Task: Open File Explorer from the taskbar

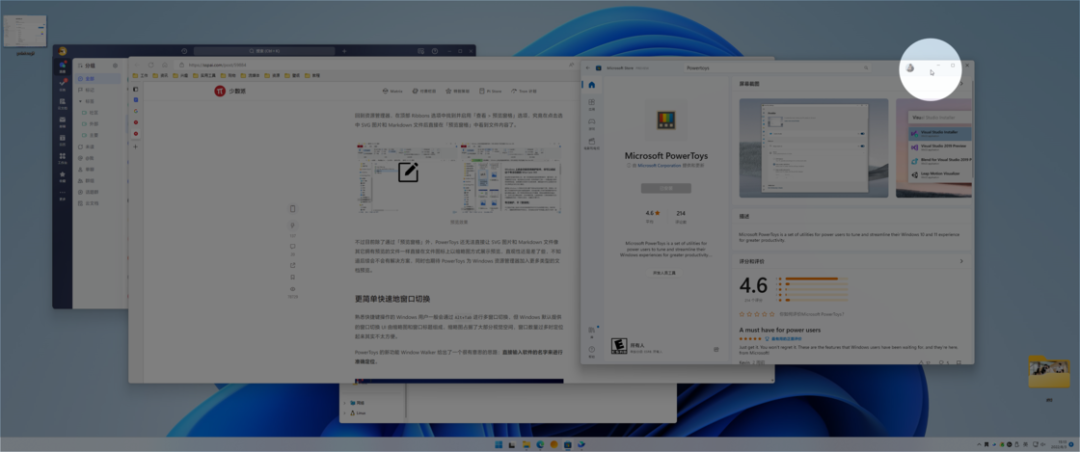Action: click(x=526, y=444)
